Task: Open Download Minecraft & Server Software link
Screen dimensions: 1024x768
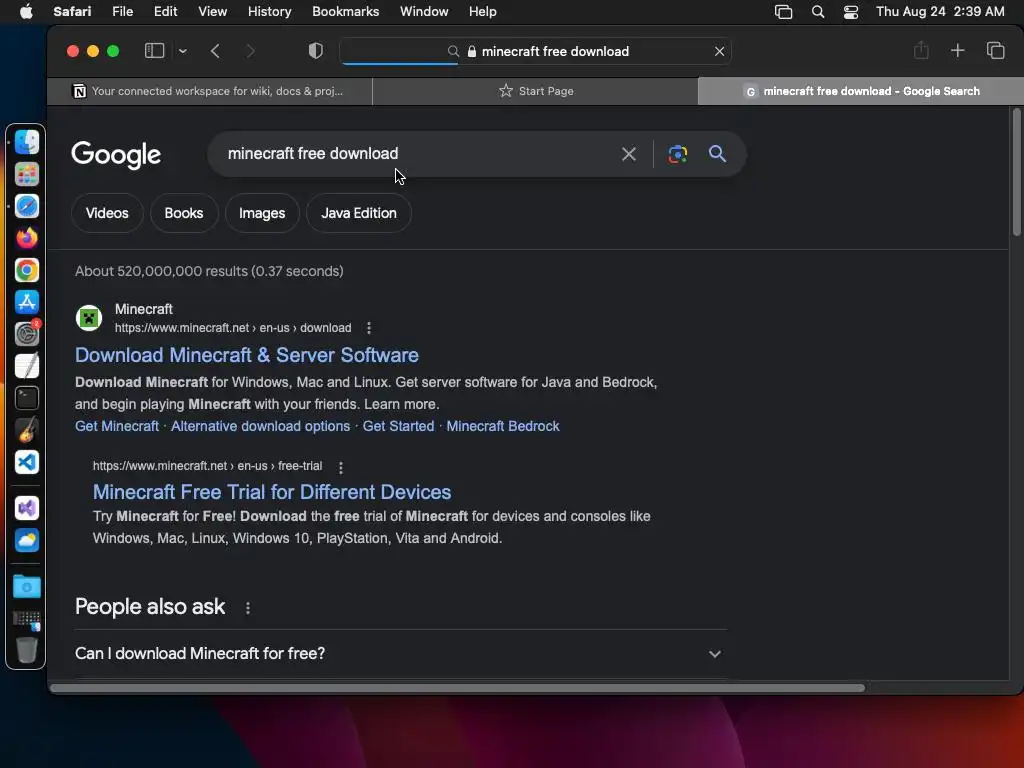Action: pos(247,355)
